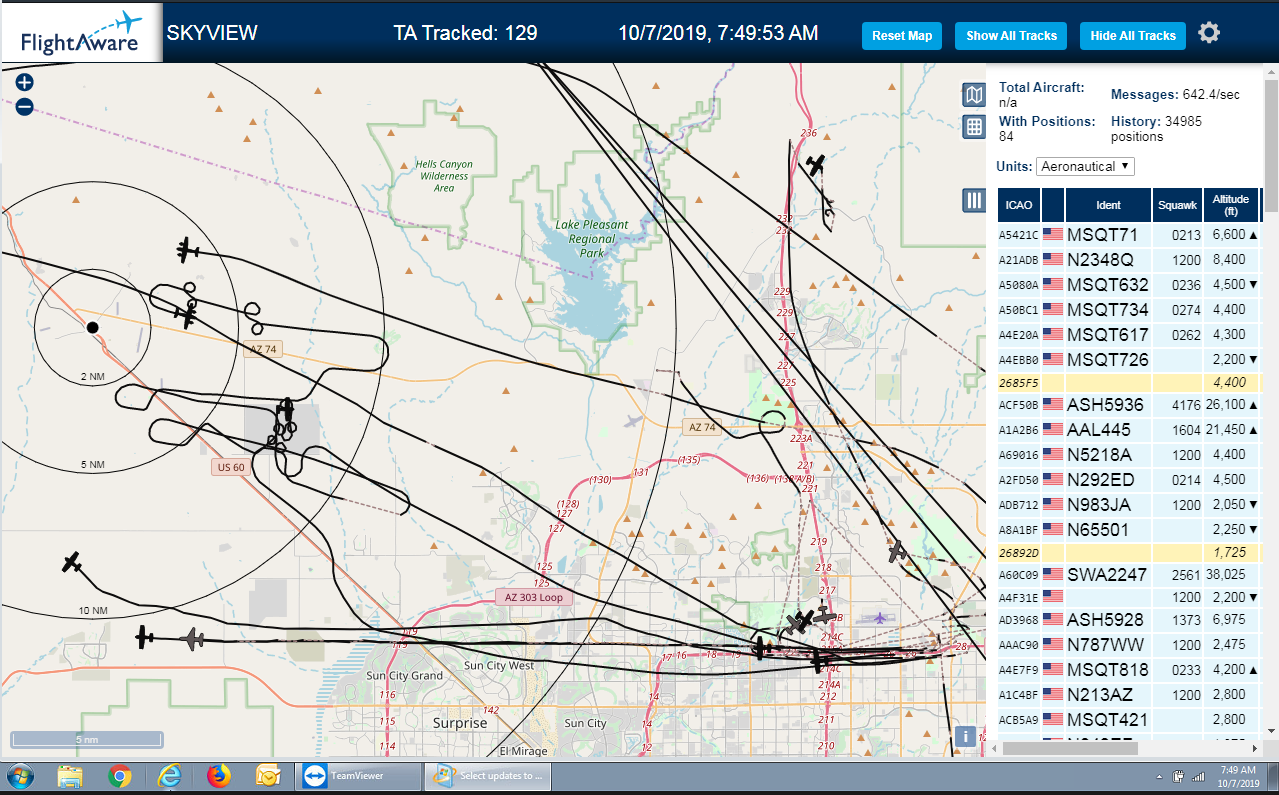The width and height of the screenshot is (1279, 795).
Task: Open the map layer selector icon
Action: pyautogui.click(x=973, y=95)
